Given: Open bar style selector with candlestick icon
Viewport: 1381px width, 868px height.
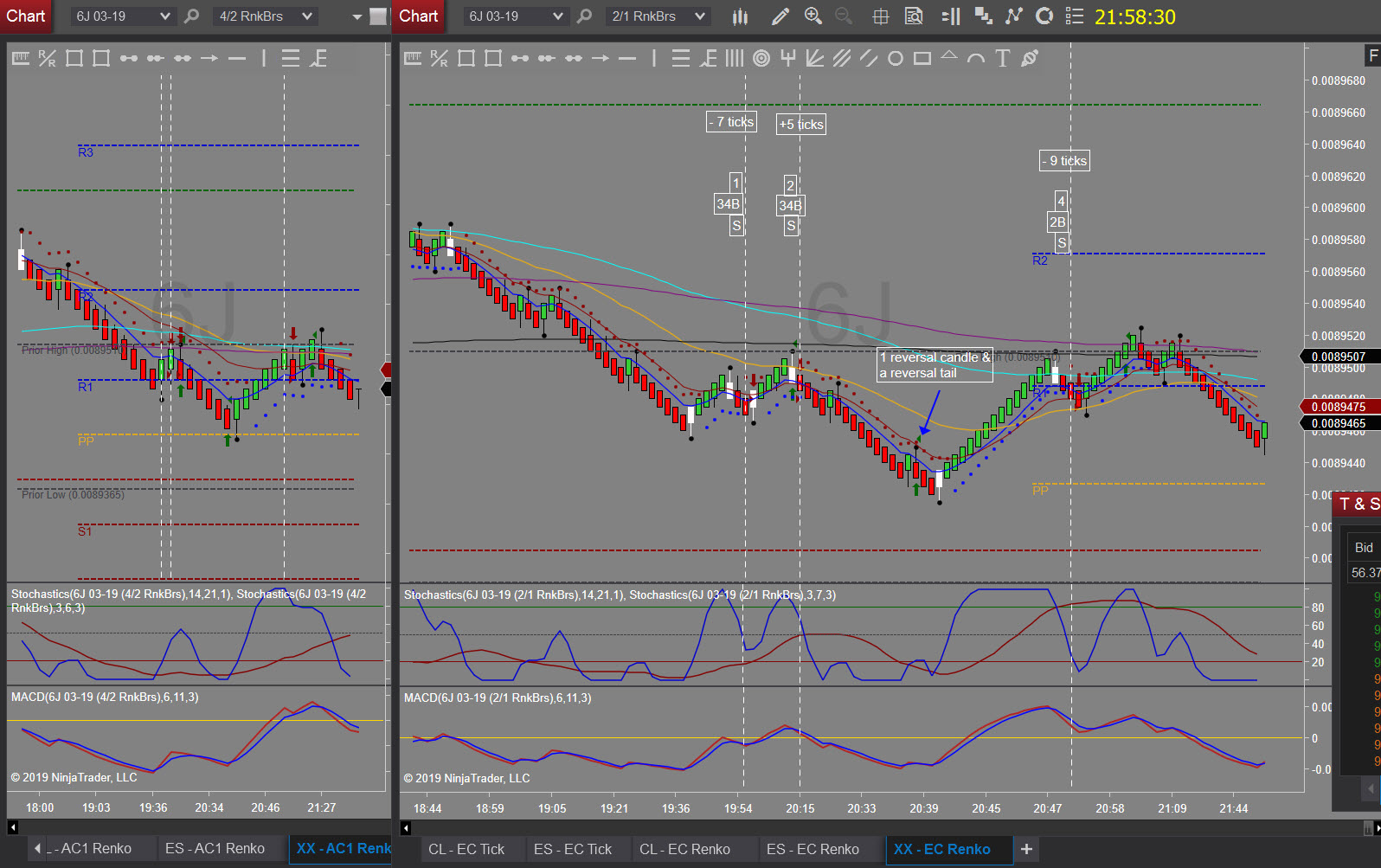Looking at the screenshot, I should (x=740, y=16).
